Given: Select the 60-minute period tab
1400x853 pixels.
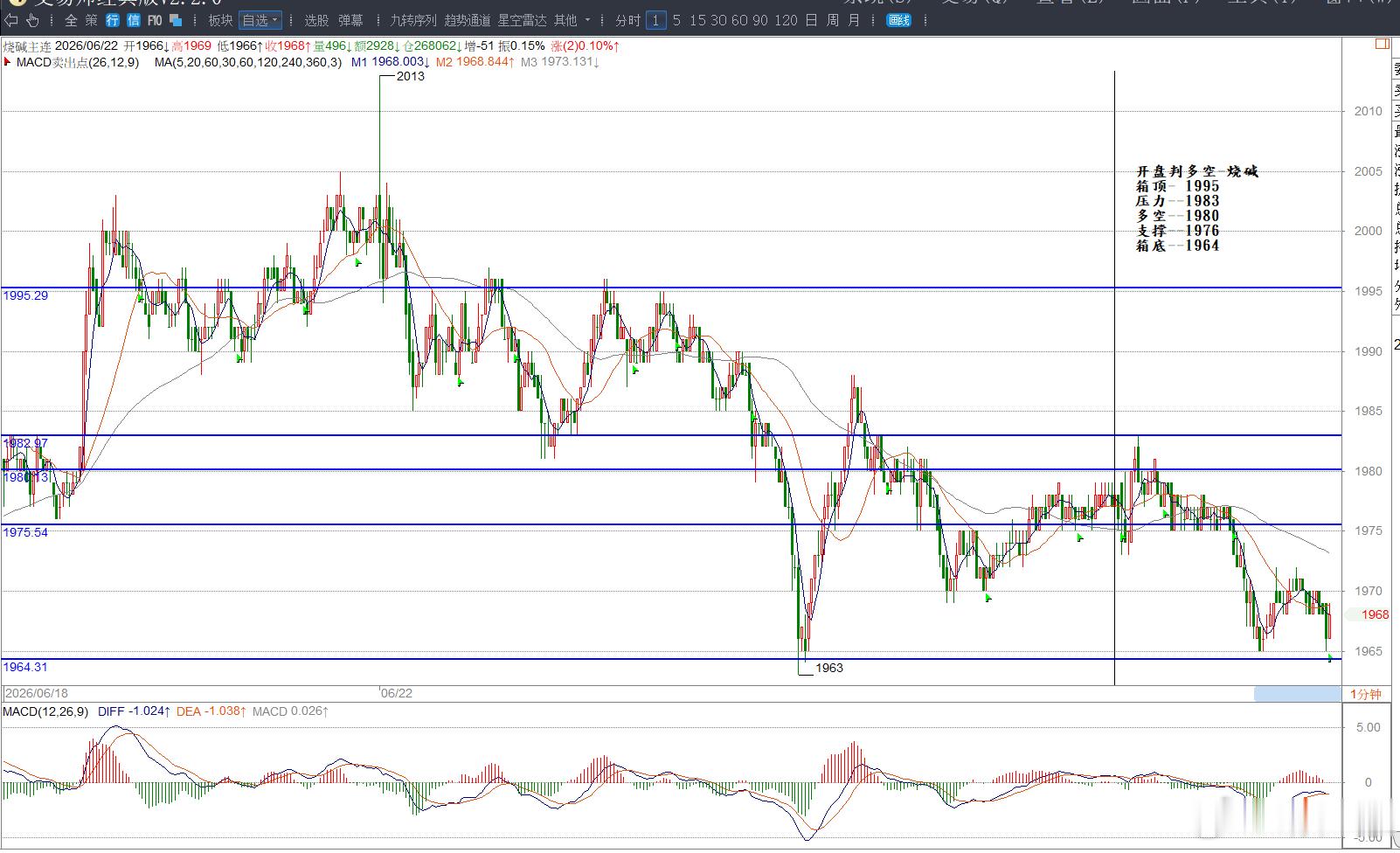Looking at the screenshot, I should coord(739,20).
